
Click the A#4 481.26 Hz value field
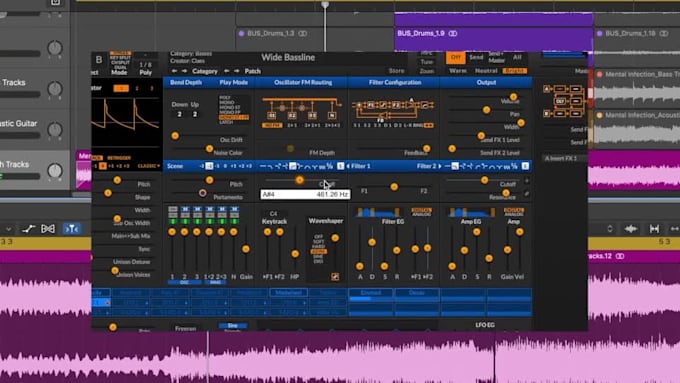[305, 194]
